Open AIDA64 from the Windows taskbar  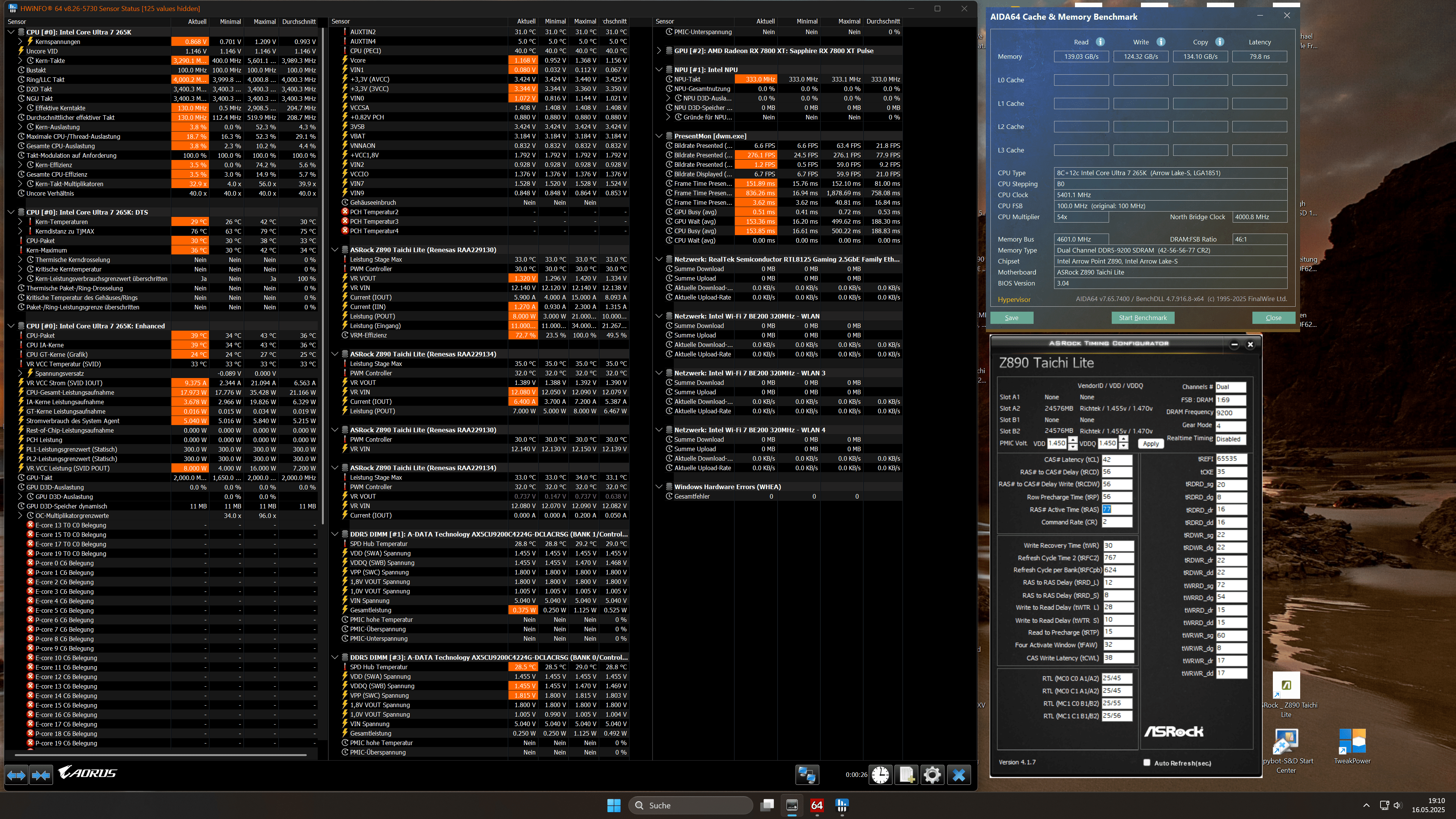[x=817, y=805]
